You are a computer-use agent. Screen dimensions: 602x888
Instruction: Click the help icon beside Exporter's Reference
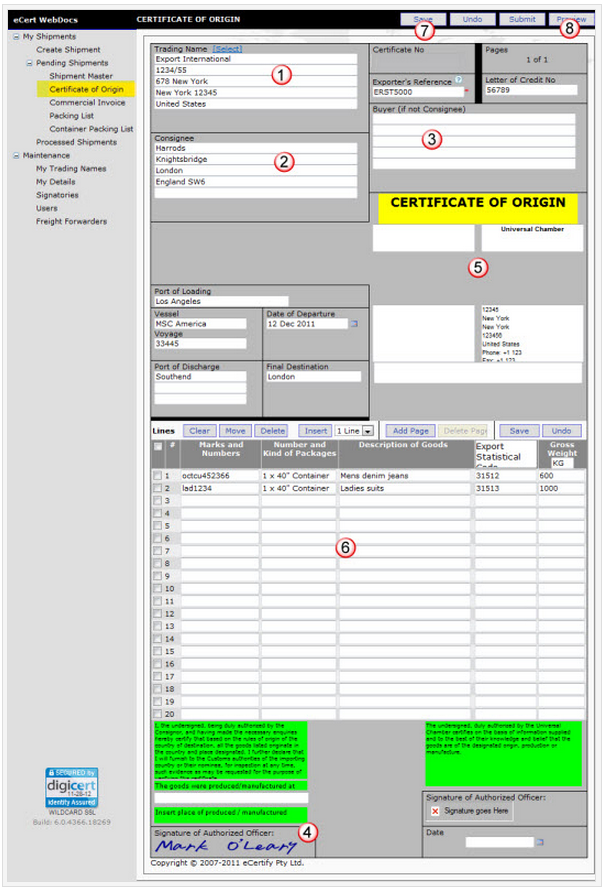pos(458,79)
